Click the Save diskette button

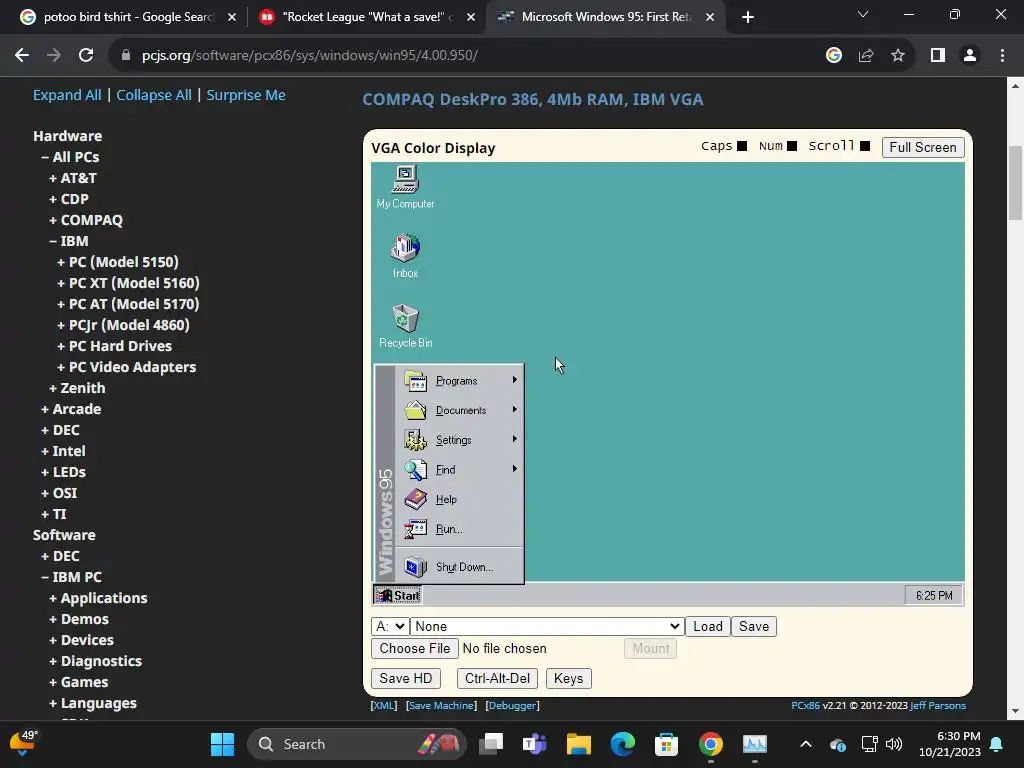pyautogui.click(x=754, y=626)
